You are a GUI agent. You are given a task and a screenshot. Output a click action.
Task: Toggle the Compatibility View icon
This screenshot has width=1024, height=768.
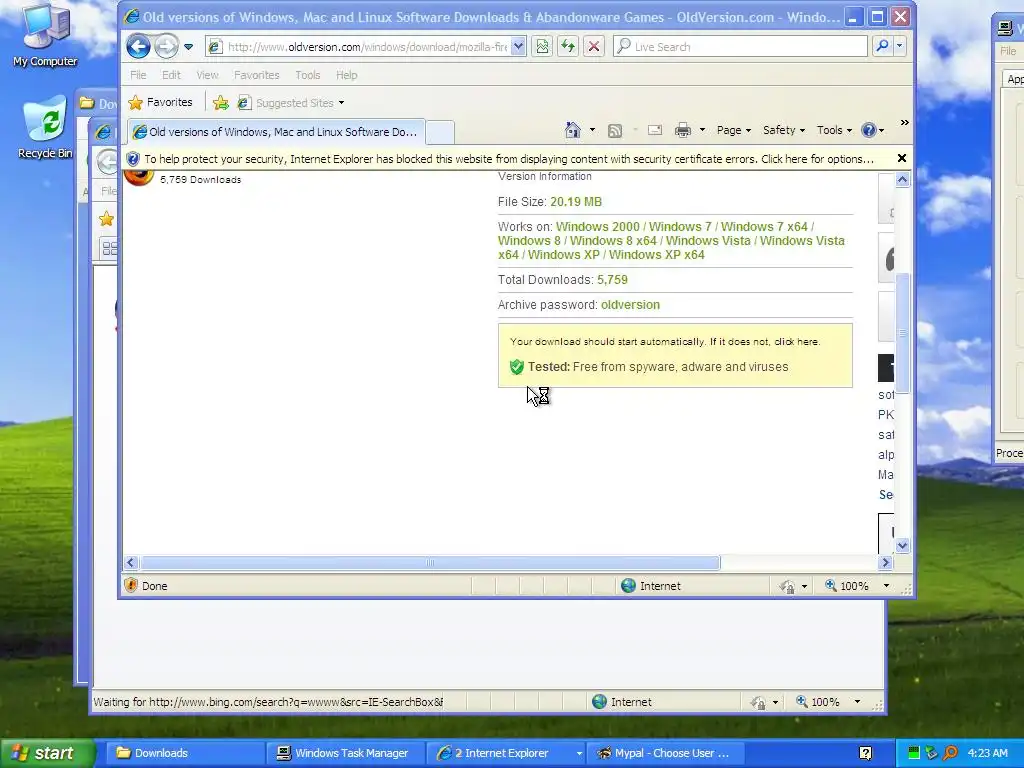[x=542, y=46]
